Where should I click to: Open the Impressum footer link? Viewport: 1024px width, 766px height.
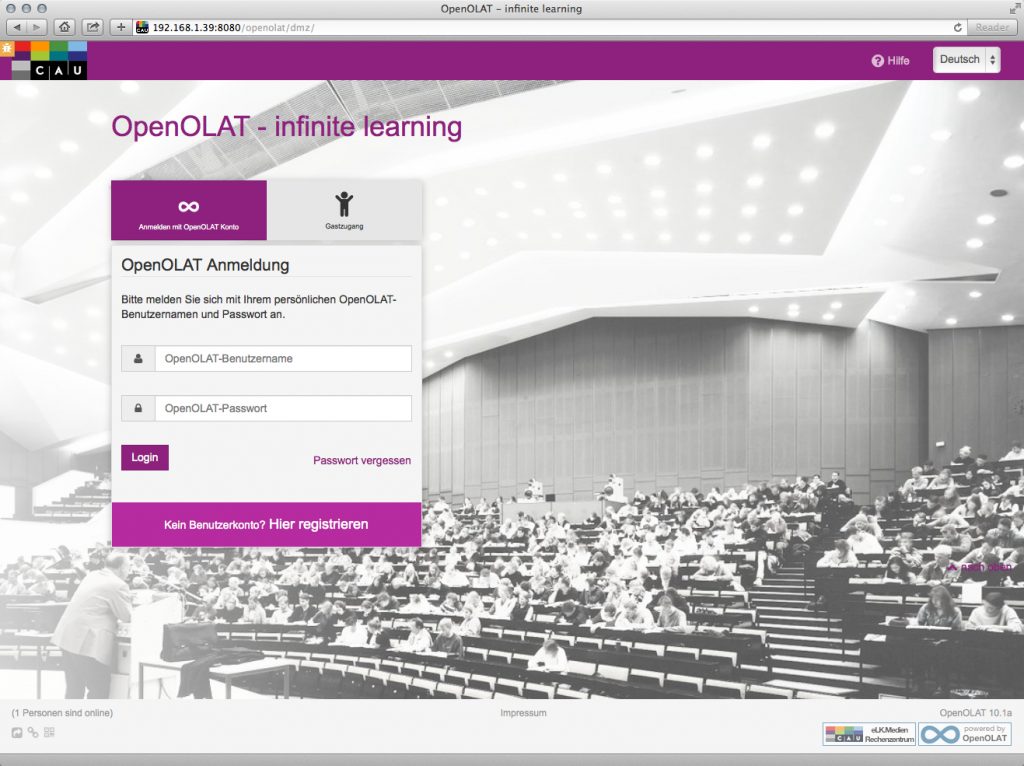click(523, 713)
